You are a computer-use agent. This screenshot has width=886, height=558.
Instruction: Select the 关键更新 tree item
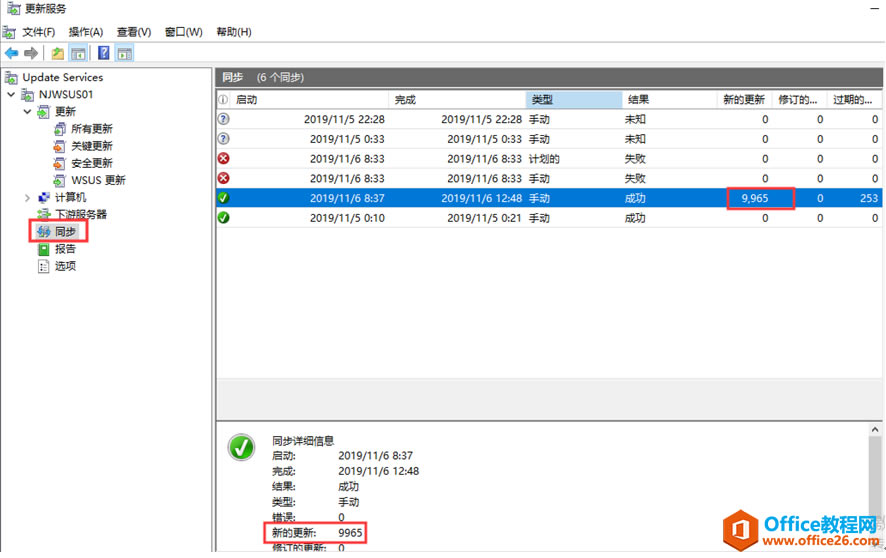tap(92, 146)
